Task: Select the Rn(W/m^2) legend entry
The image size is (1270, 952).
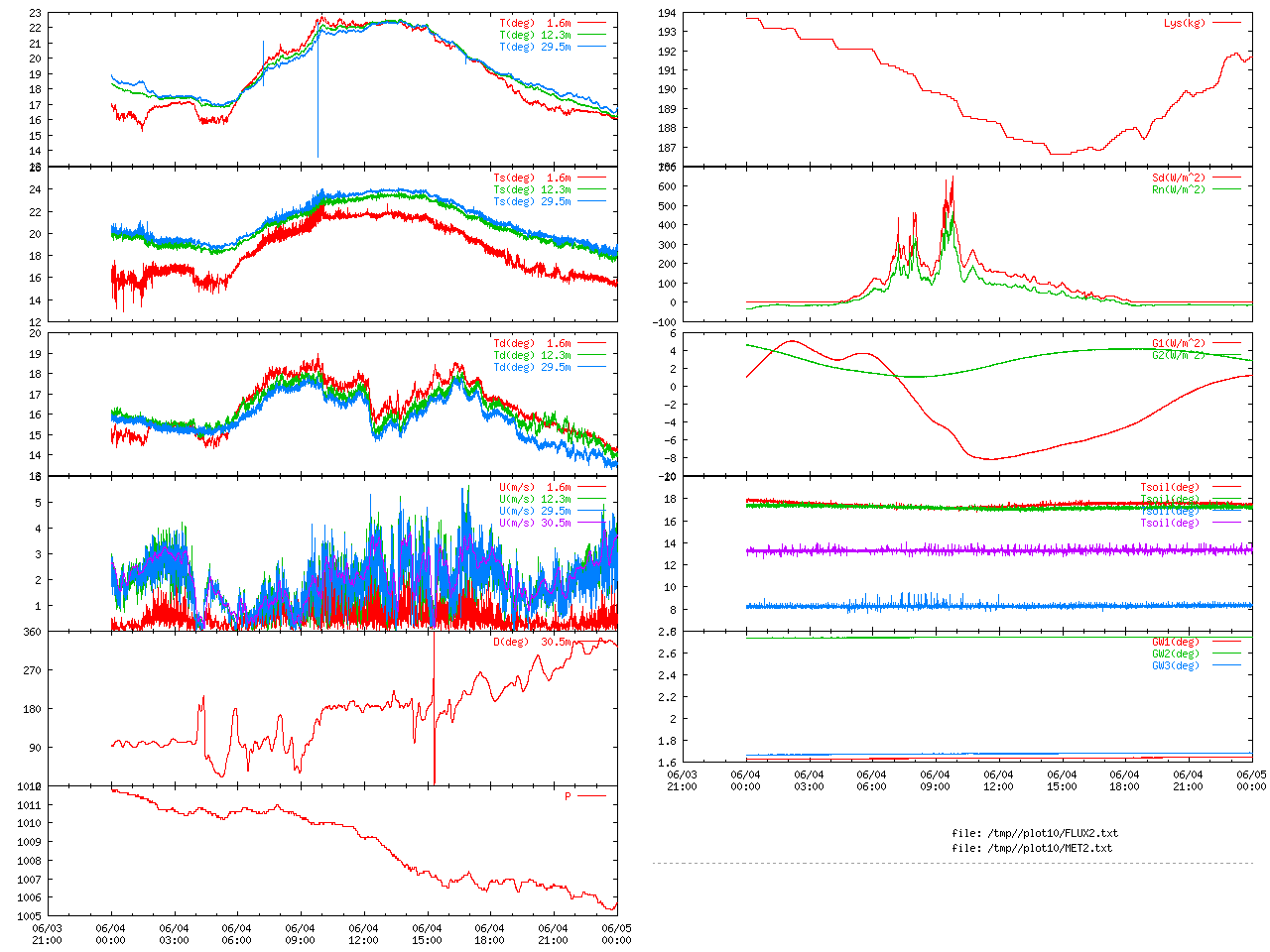Action: [x=1178, y=189]
